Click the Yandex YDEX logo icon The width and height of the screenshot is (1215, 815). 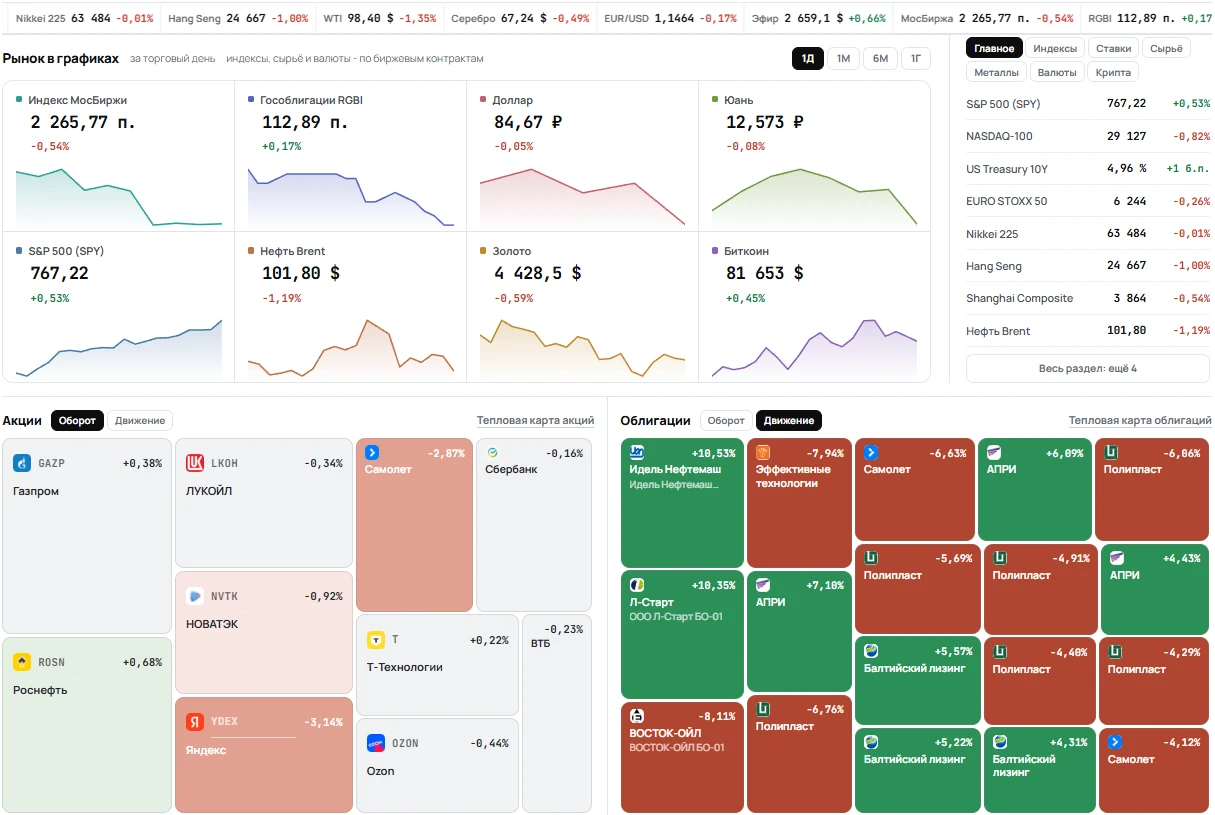pos(195,722)
